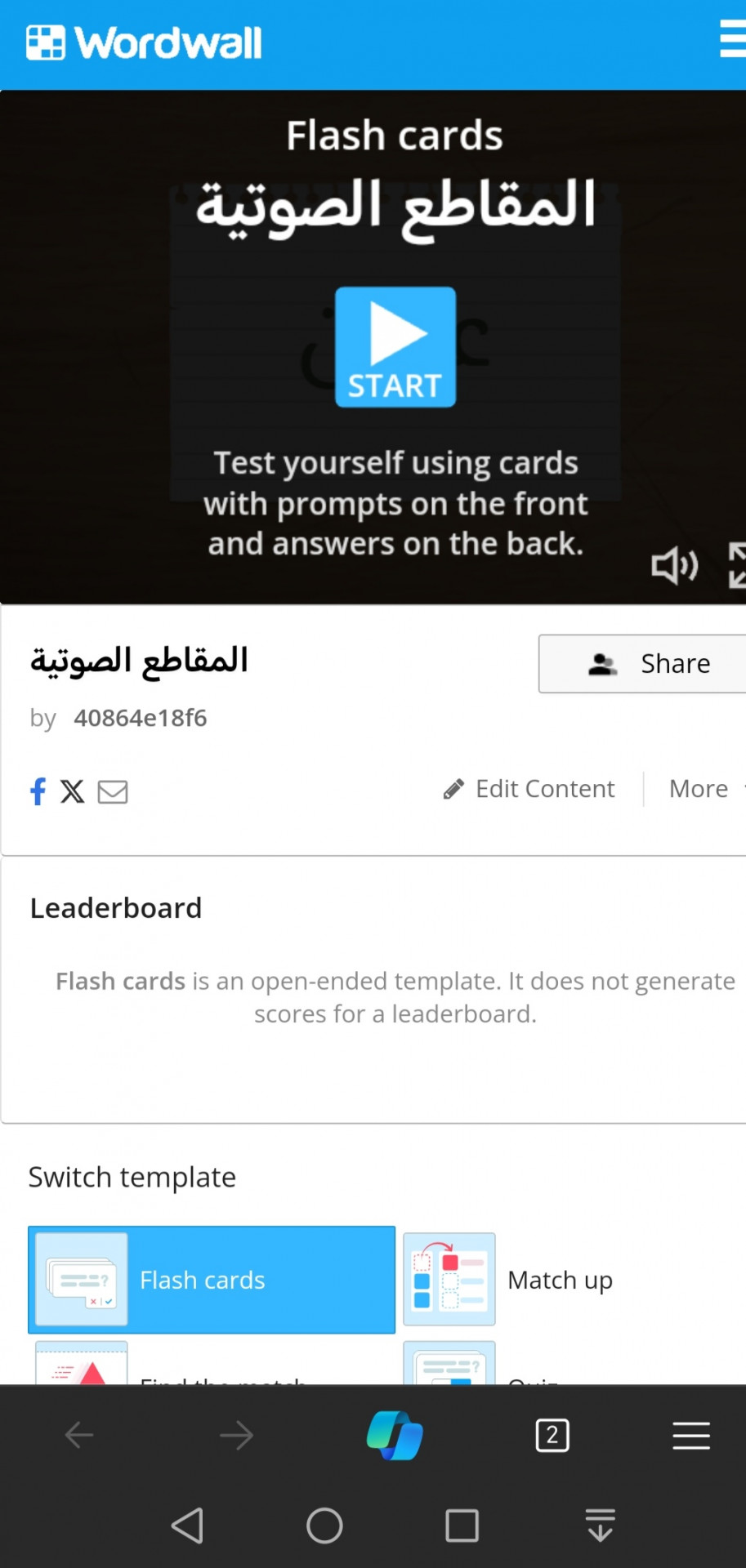Switch to the Match up template
Screen dimensions: 746x1568
572,1280
